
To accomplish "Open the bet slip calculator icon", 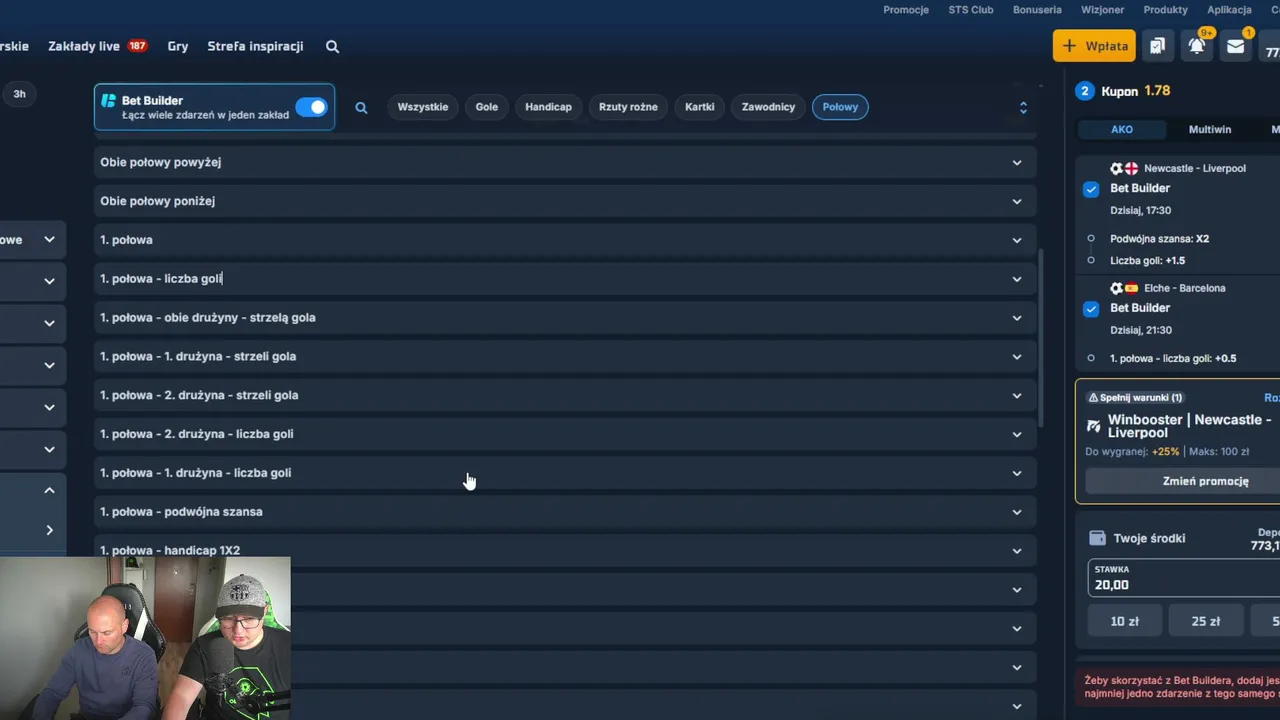I will tap(1157, 46).
